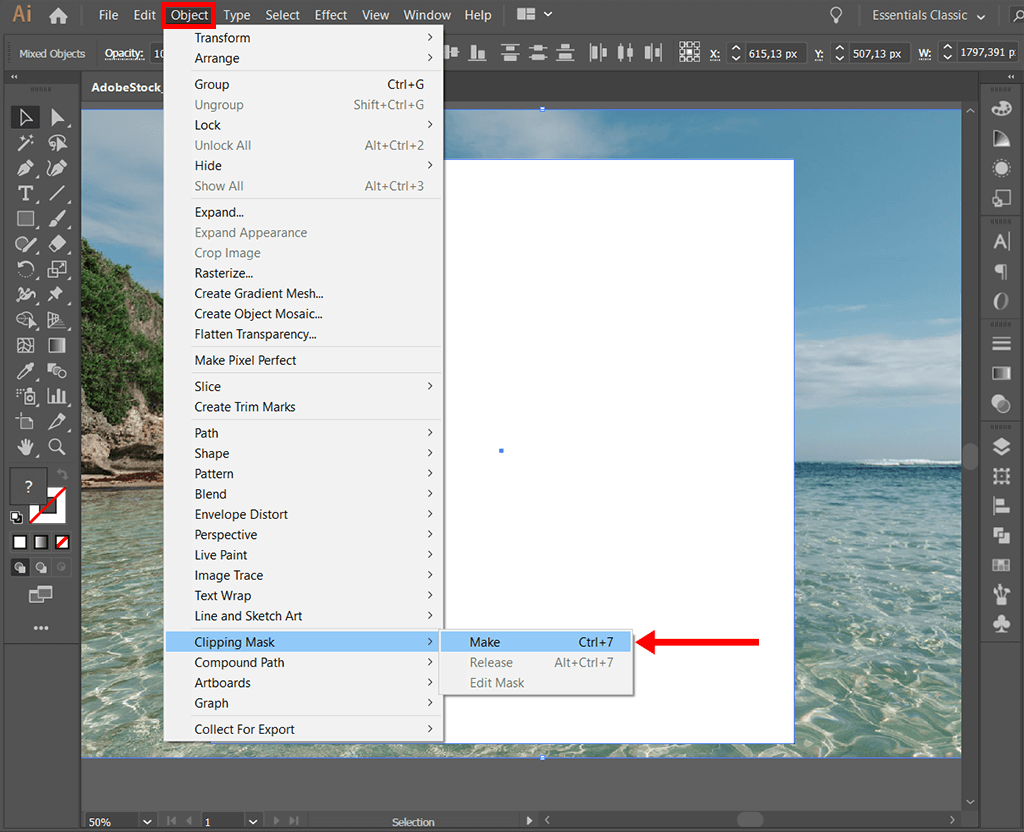Screen dimensions: 1024x832
Task: Open the zoom level dropdown
Action: [147, 822]
